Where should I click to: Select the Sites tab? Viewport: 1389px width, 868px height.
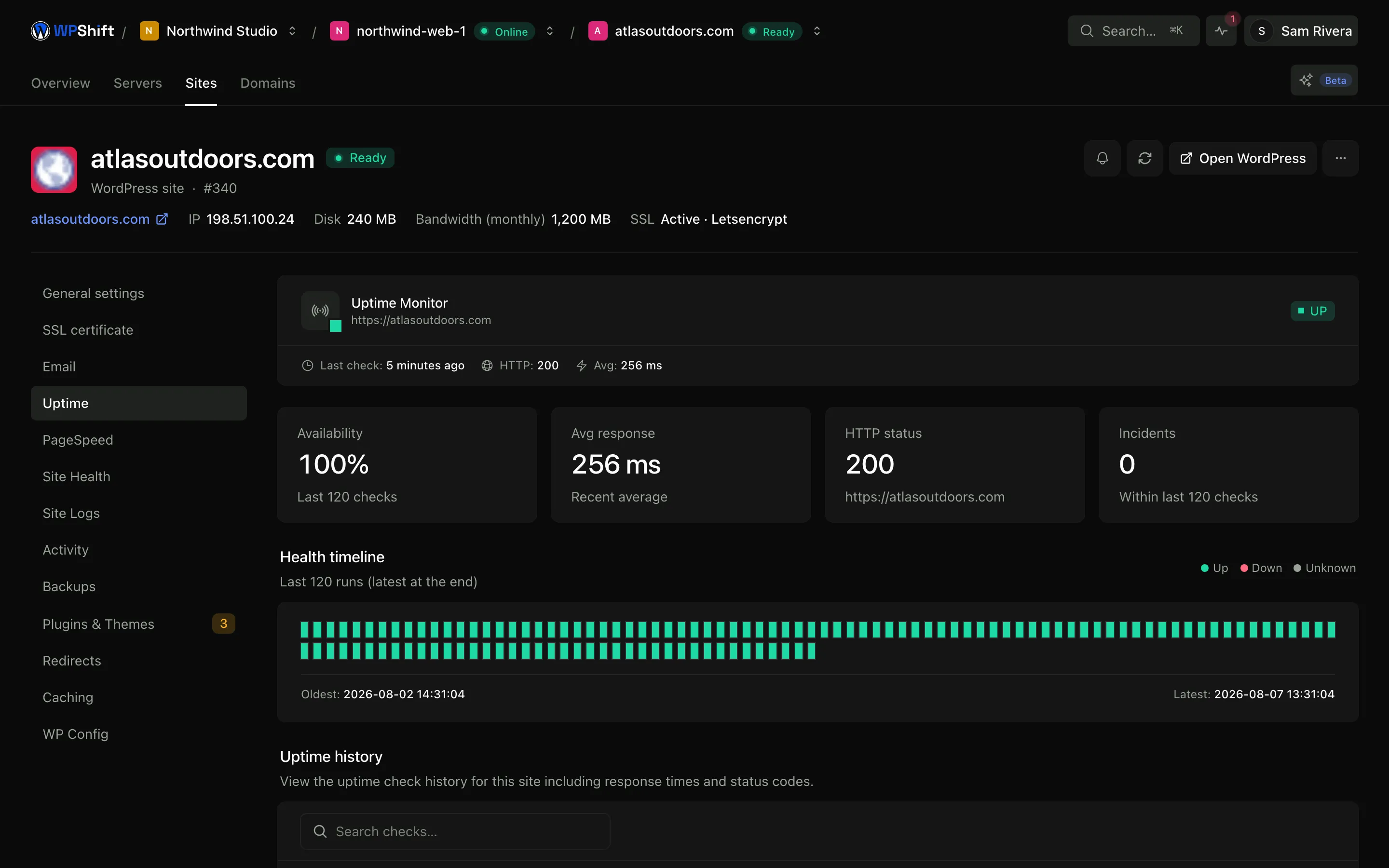tap(201, 83)
